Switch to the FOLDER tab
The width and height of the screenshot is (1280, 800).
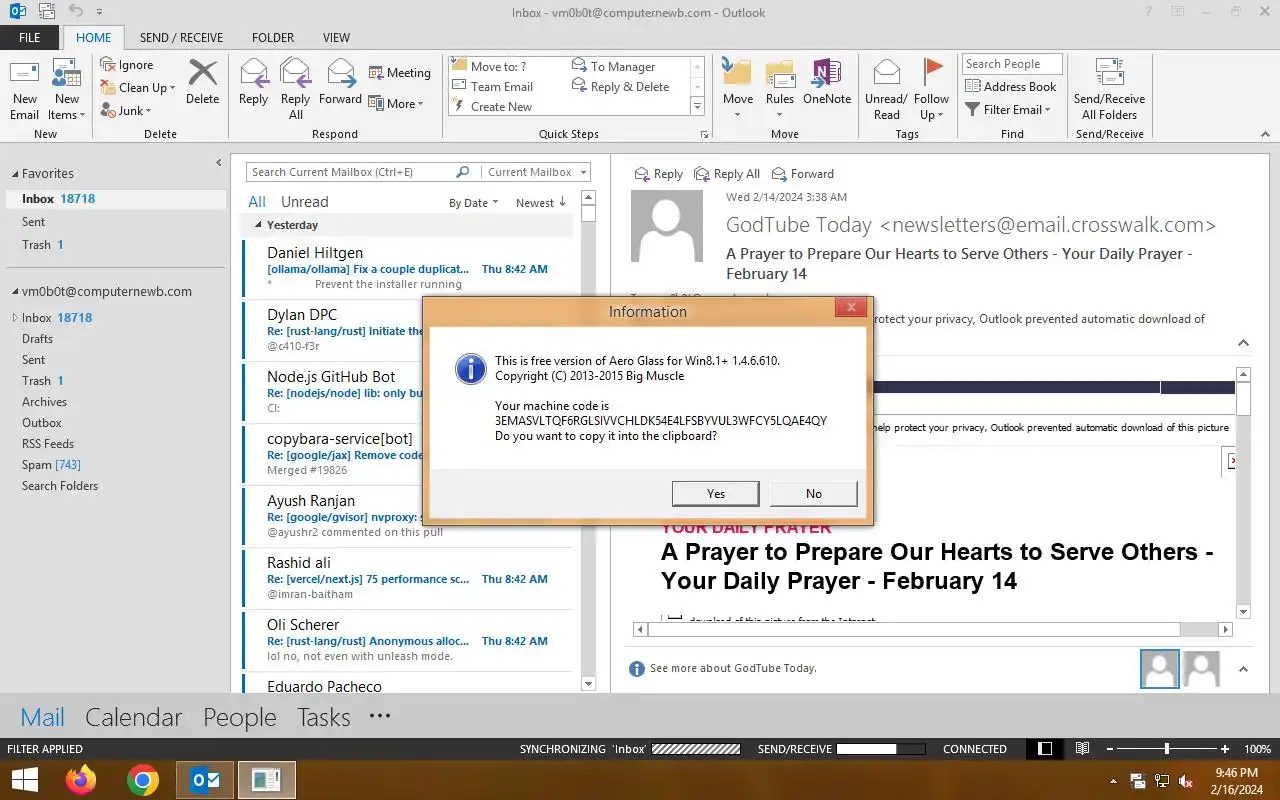[x=273, y=38]
